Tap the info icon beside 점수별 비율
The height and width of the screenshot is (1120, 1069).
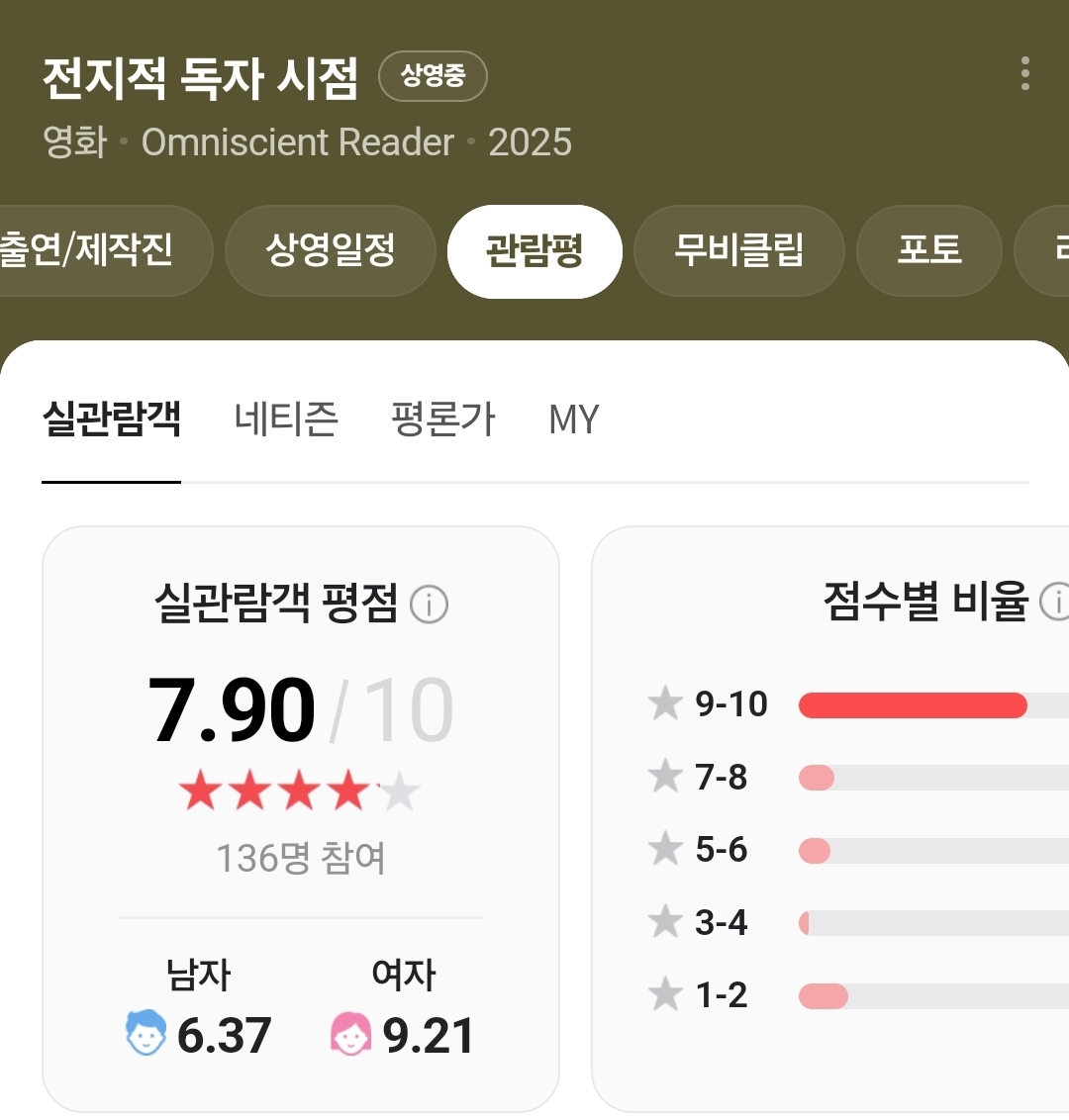(x=1056, y=602)
